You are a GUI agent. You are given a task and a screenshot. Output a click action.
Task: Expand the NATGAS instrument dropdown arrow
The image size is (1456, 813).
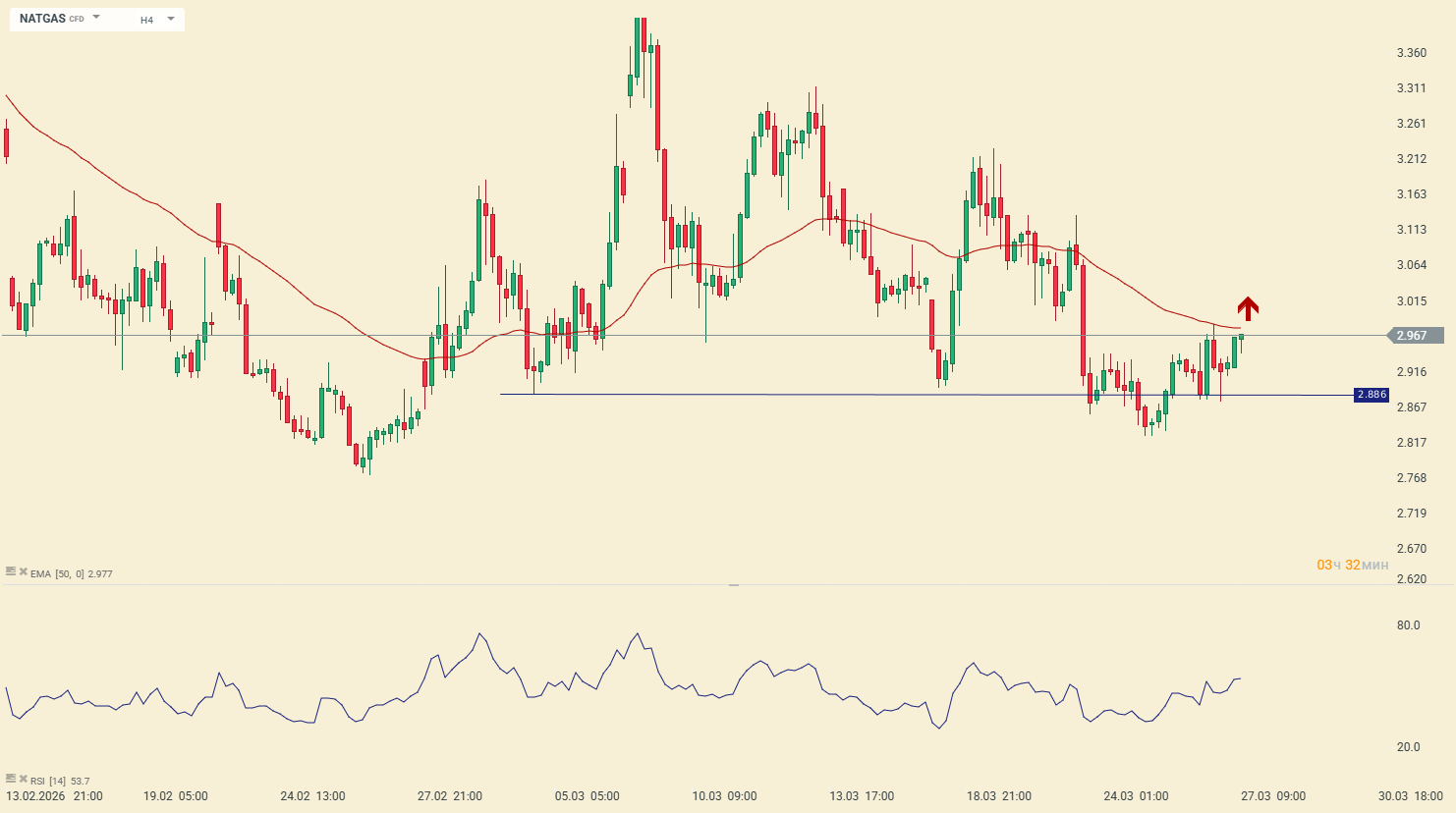(x=96, y=18)
